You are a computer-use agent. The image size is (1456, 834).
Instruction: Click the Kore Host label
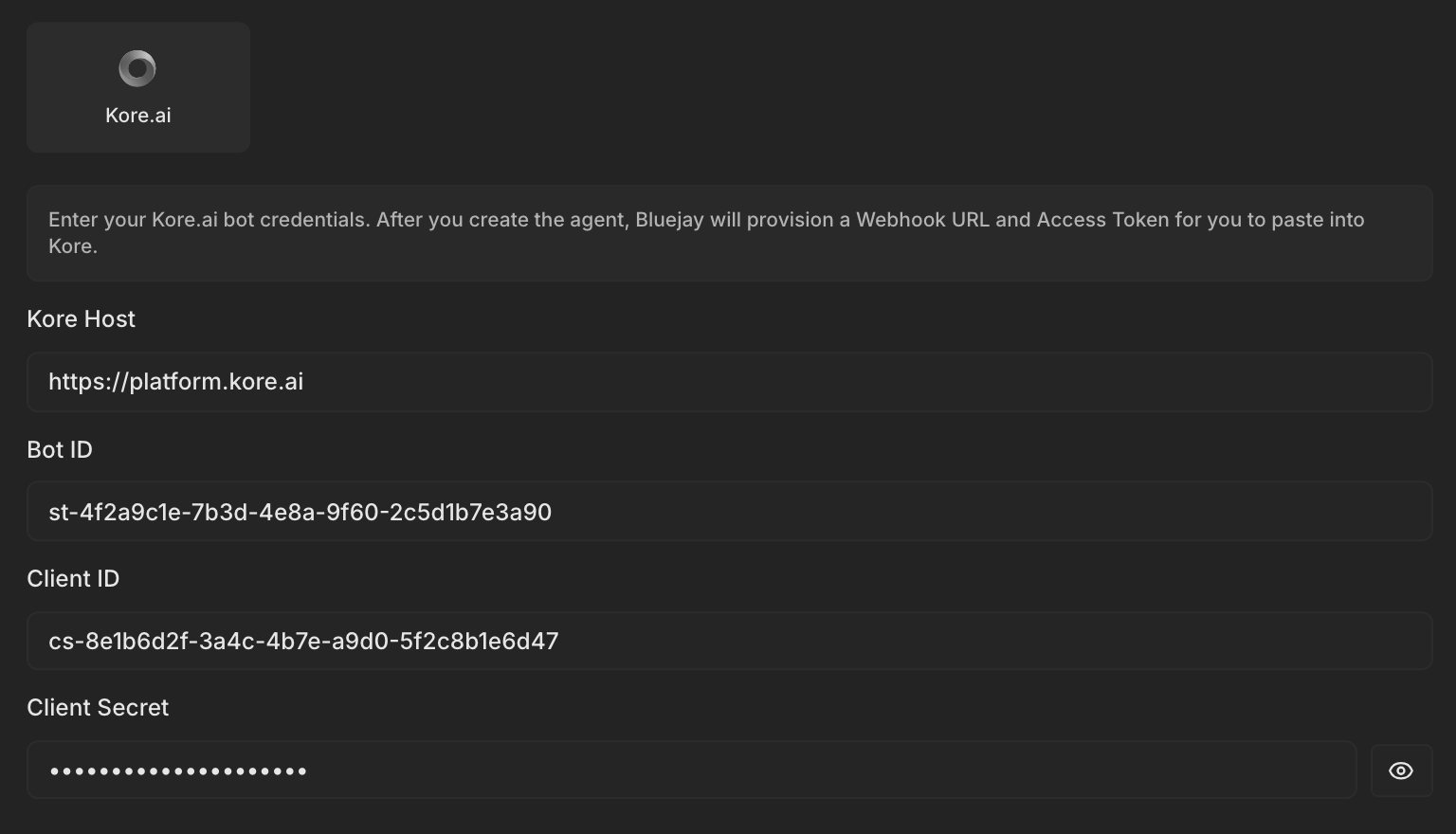pos(82,319)
